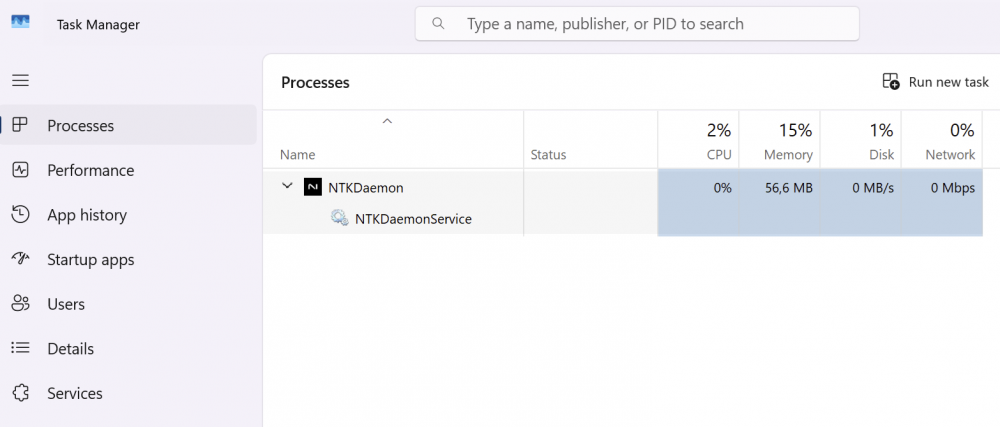Toggle the hamburger navigation menu

20,80
